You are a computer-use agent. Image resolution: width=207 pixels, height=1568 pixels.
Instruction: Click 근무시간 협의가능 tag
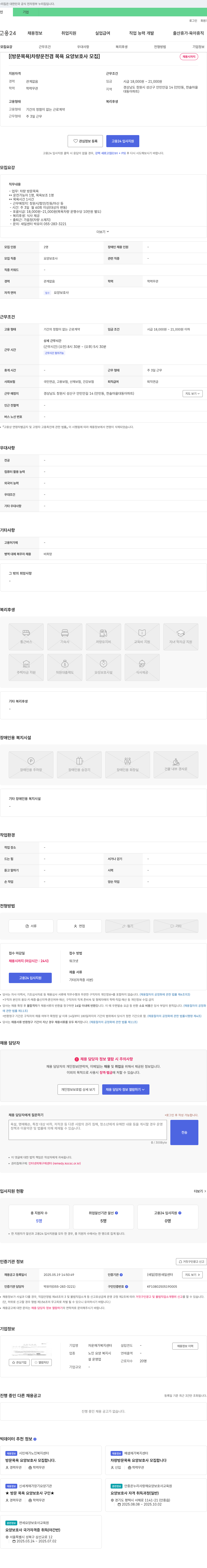[54, 353]
